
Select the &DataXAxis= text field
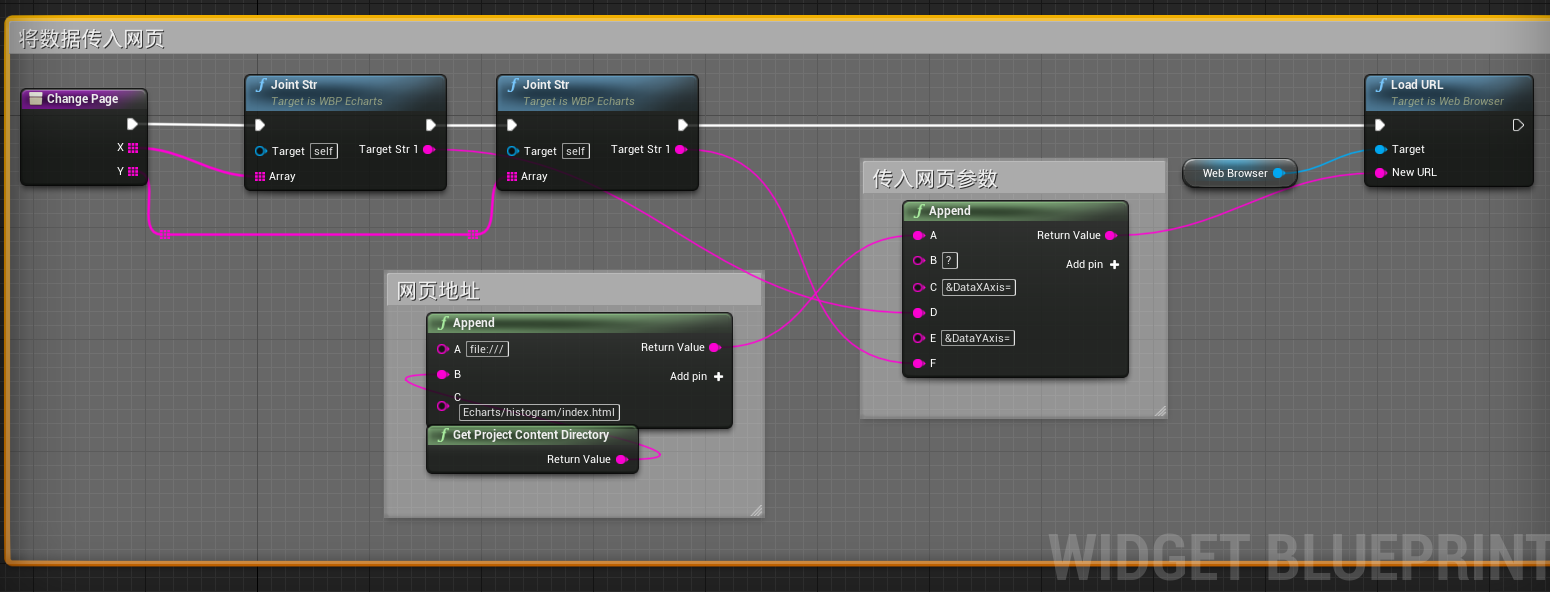pos(978,287)
